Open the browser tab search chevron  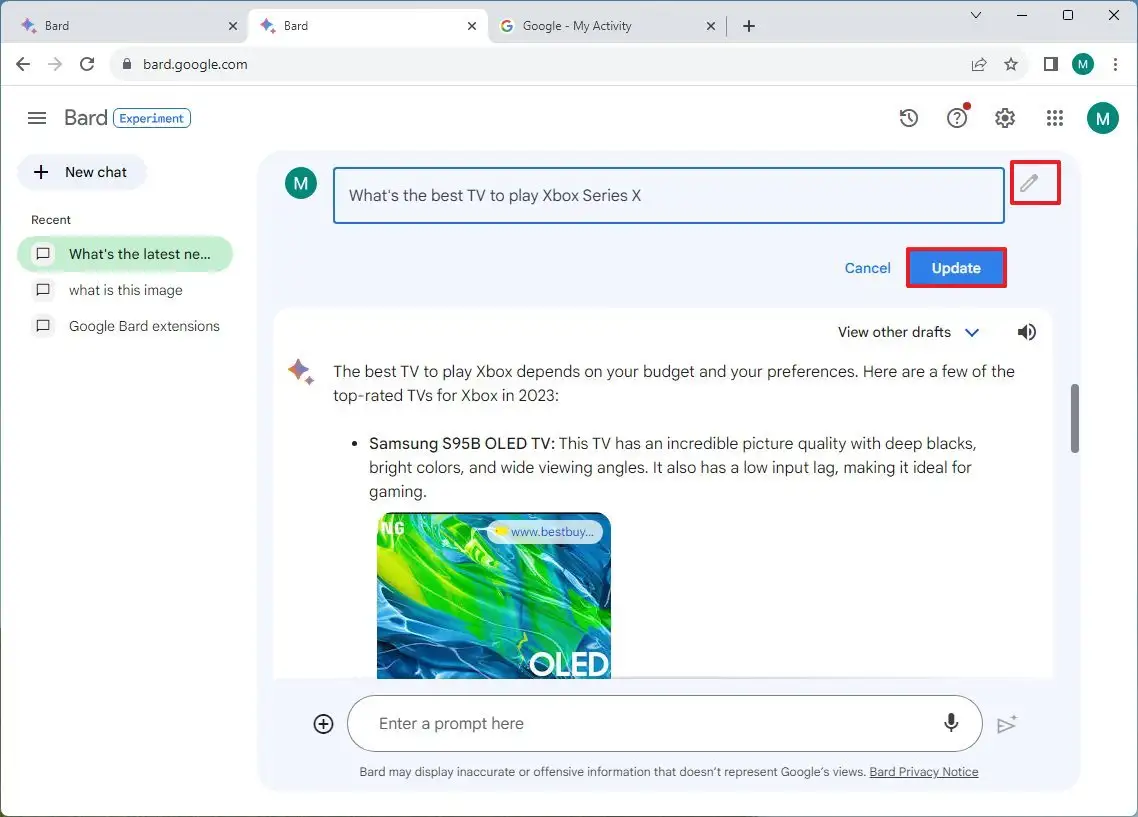click(x=975, y=16)
